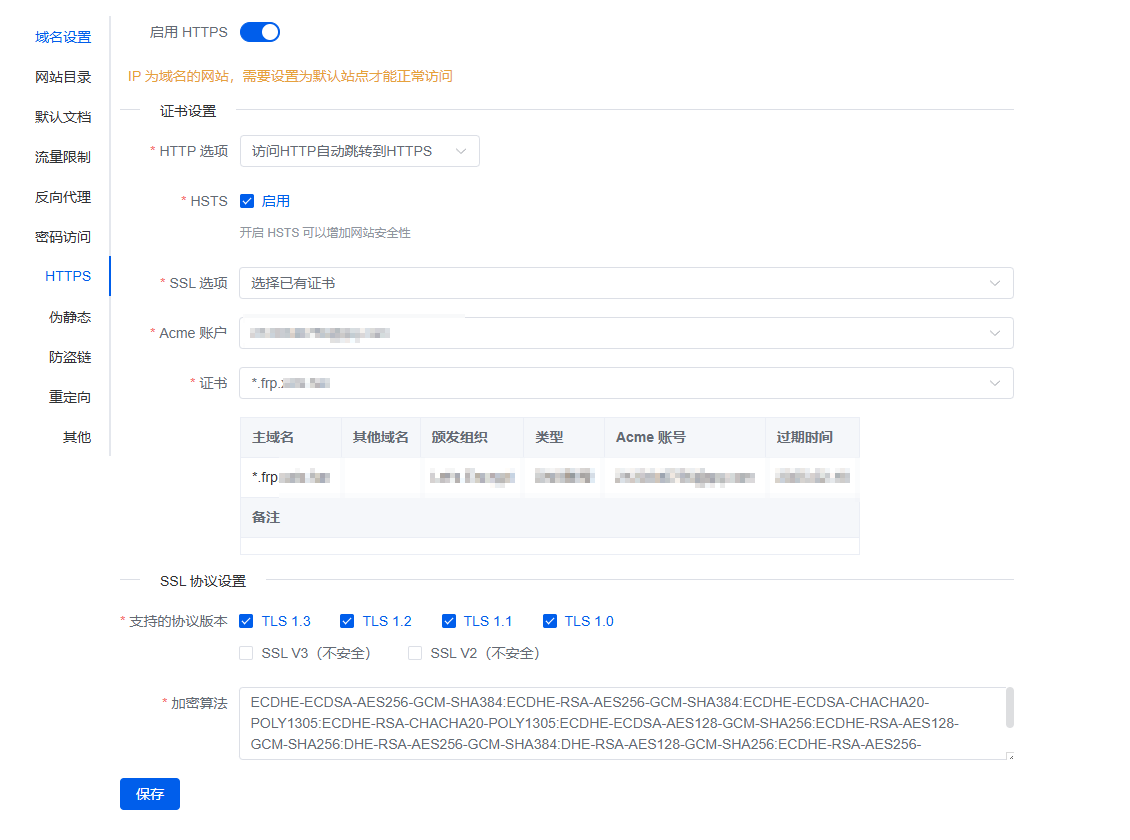
Task: Uncheck the HSTS 启用 checkbox
Action: click(247, 201)
